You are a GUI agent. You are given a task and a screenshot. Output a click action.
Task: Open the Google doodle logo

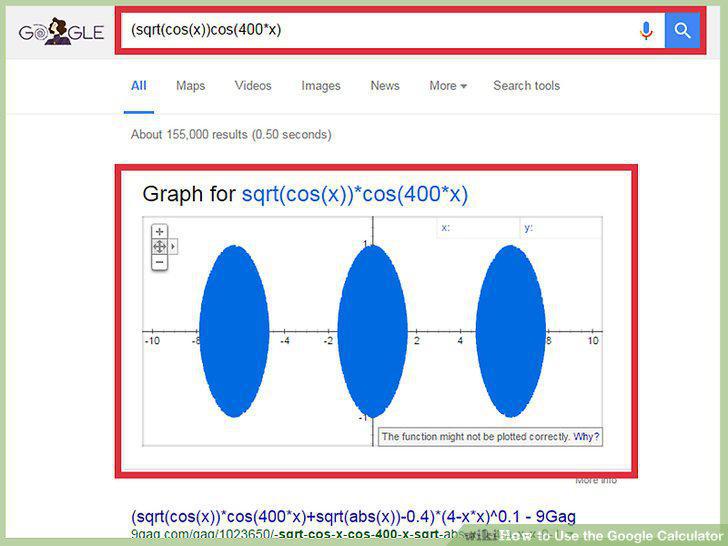pyautogui.click(x=61, y=32)
